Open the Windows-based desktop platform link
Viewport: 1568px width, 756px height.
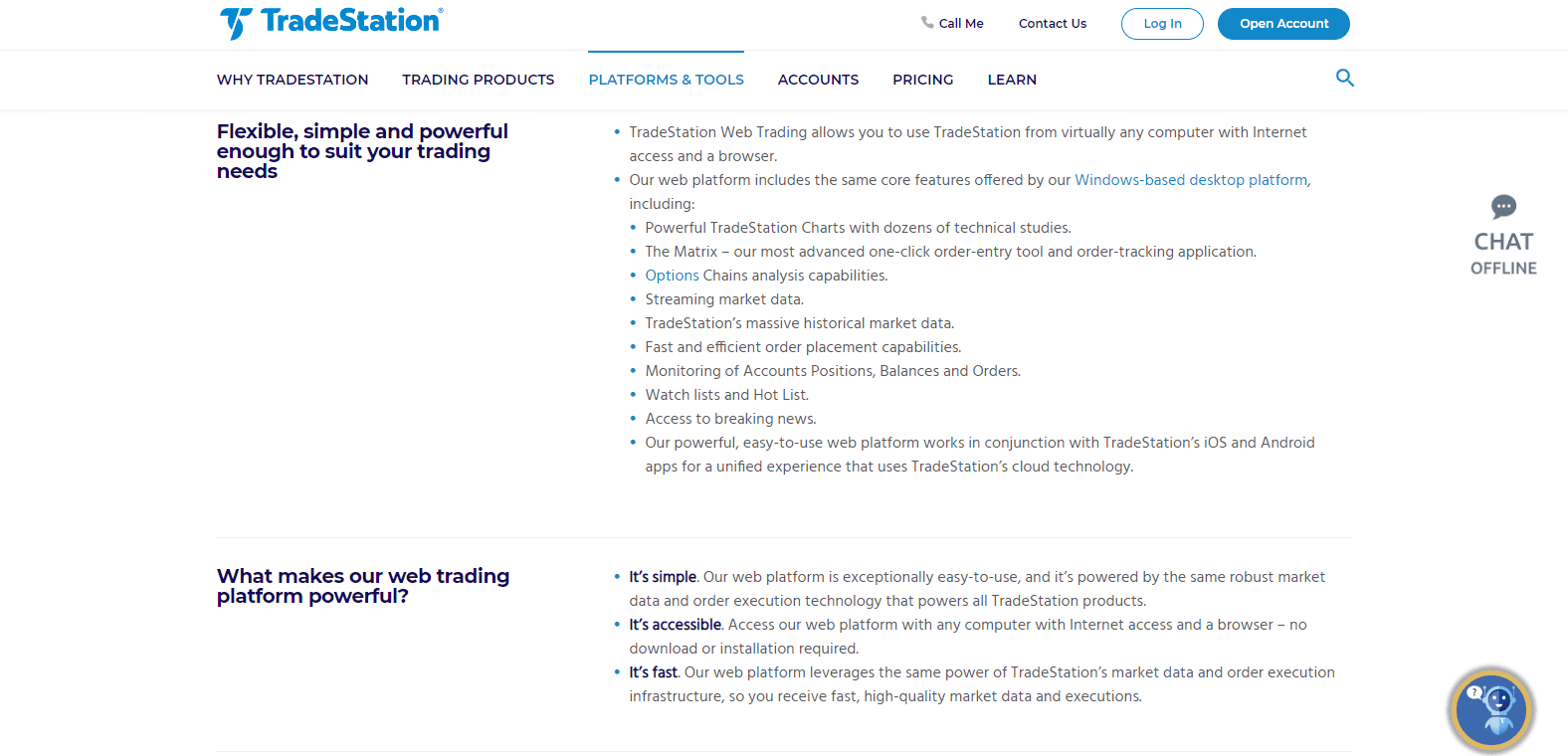click(1191, 180)
